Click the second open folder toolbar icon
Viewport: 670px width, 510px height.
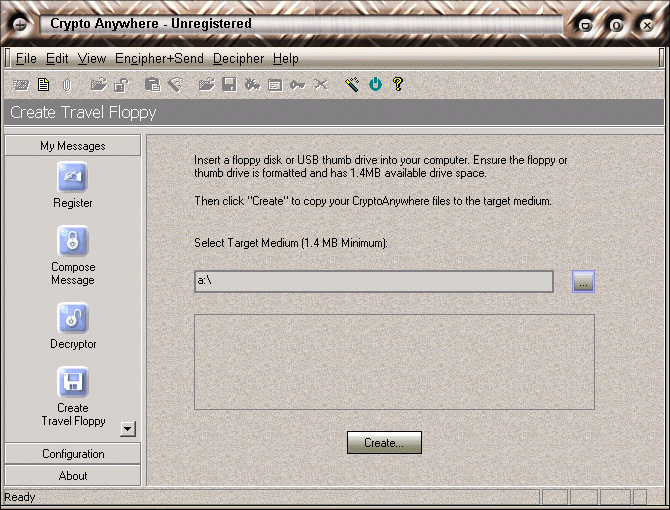point(207,85)
